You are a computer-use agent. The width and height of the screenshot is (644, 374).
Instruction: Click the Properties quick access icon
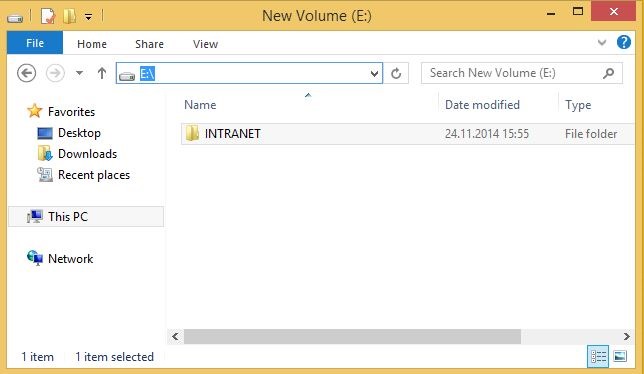tap(48, 16)
